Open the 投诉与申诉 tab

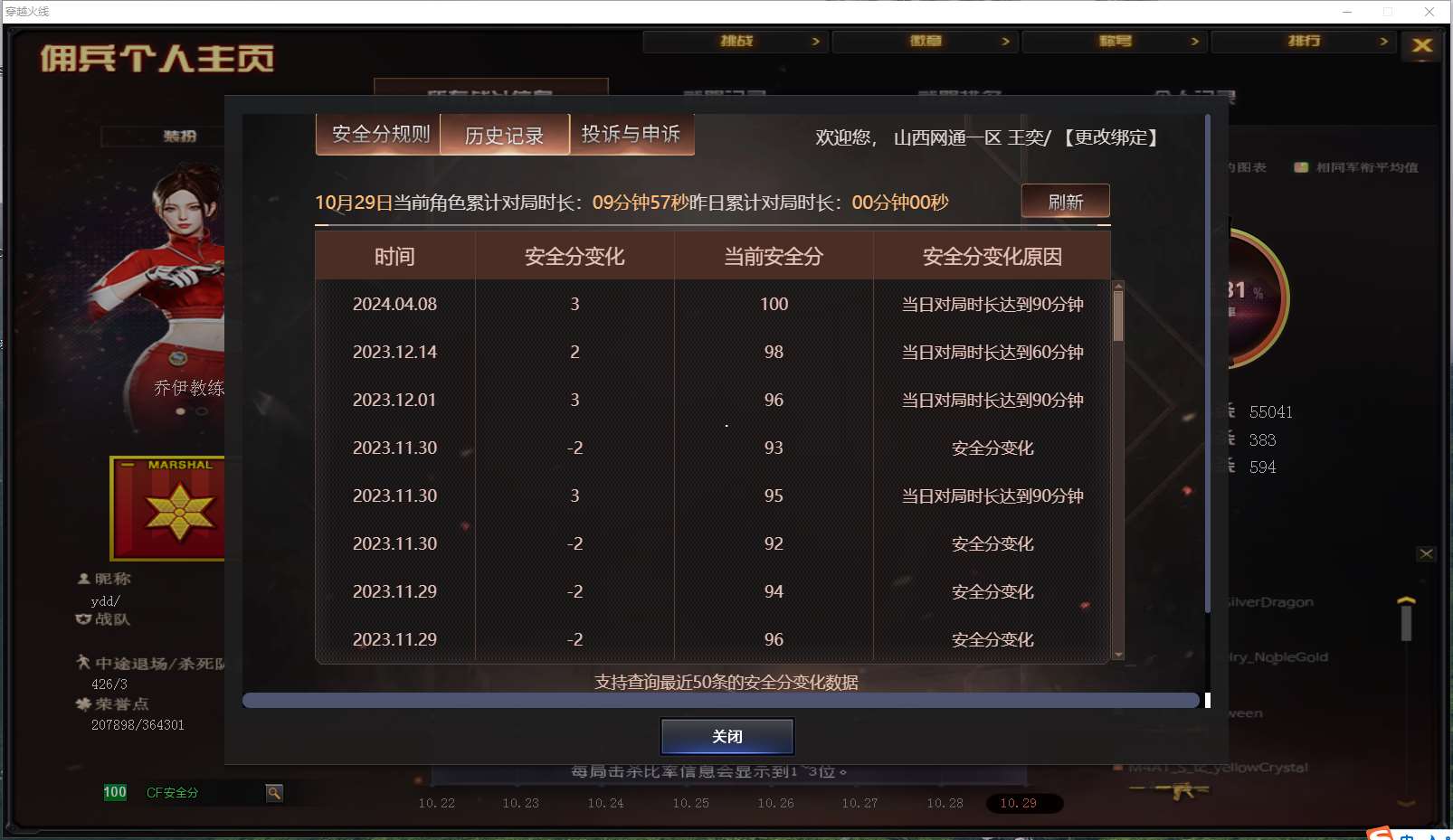pyautogui.click(x=632, y=135)
